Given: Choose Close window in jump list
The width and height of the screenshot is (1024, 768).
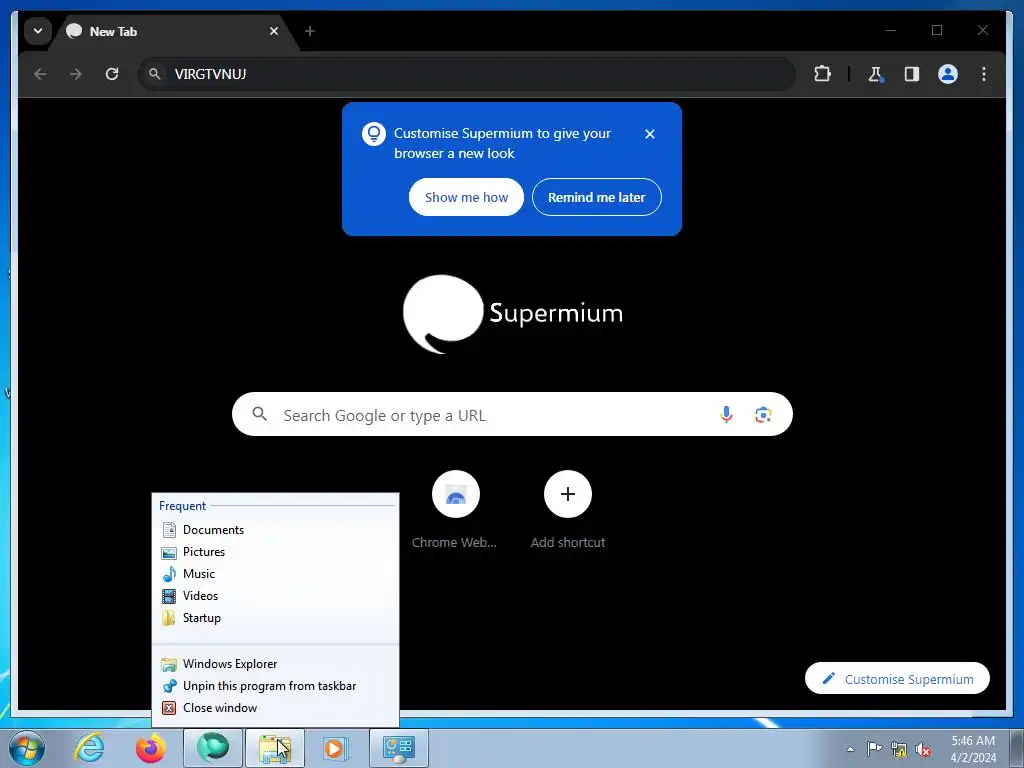Looking at the screenshot, I should click(276, 708).
